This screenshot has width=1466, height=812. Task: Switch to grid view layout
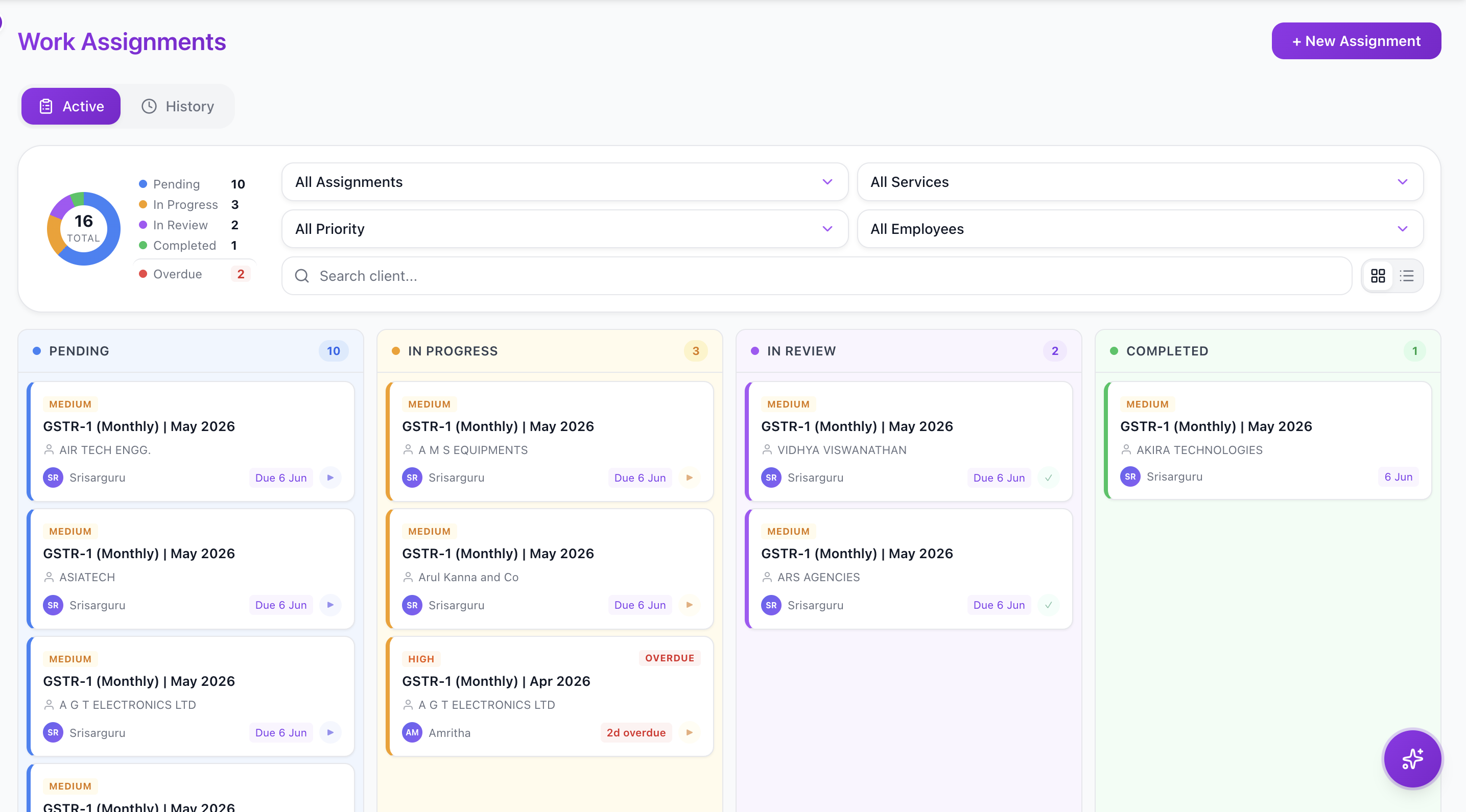point(1378,276)
